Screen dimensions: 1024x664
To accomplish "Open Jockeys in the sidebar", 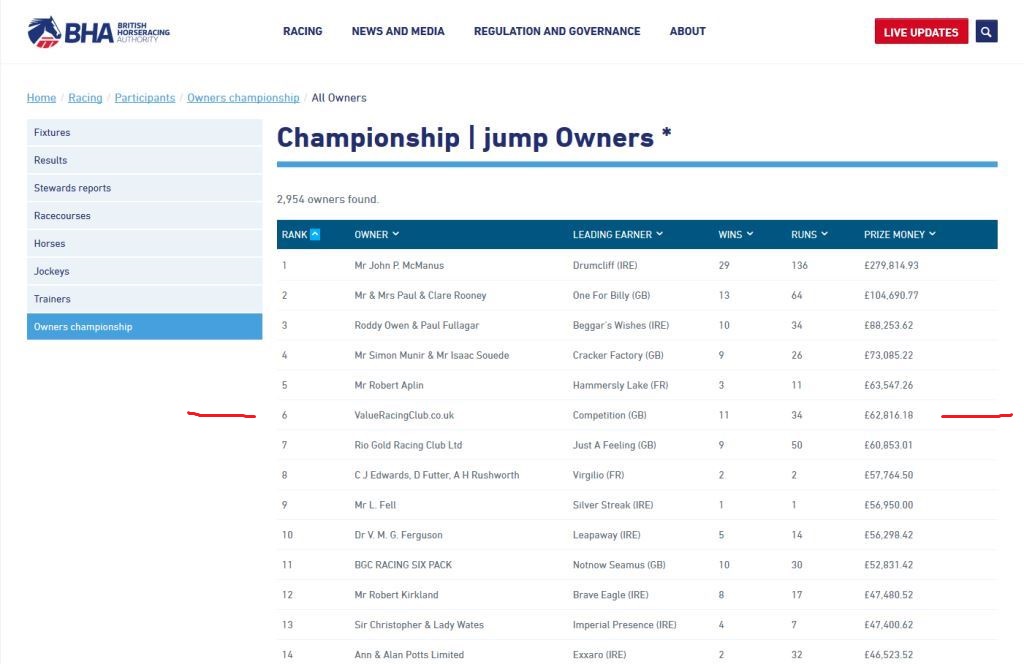I will point(144,271).
